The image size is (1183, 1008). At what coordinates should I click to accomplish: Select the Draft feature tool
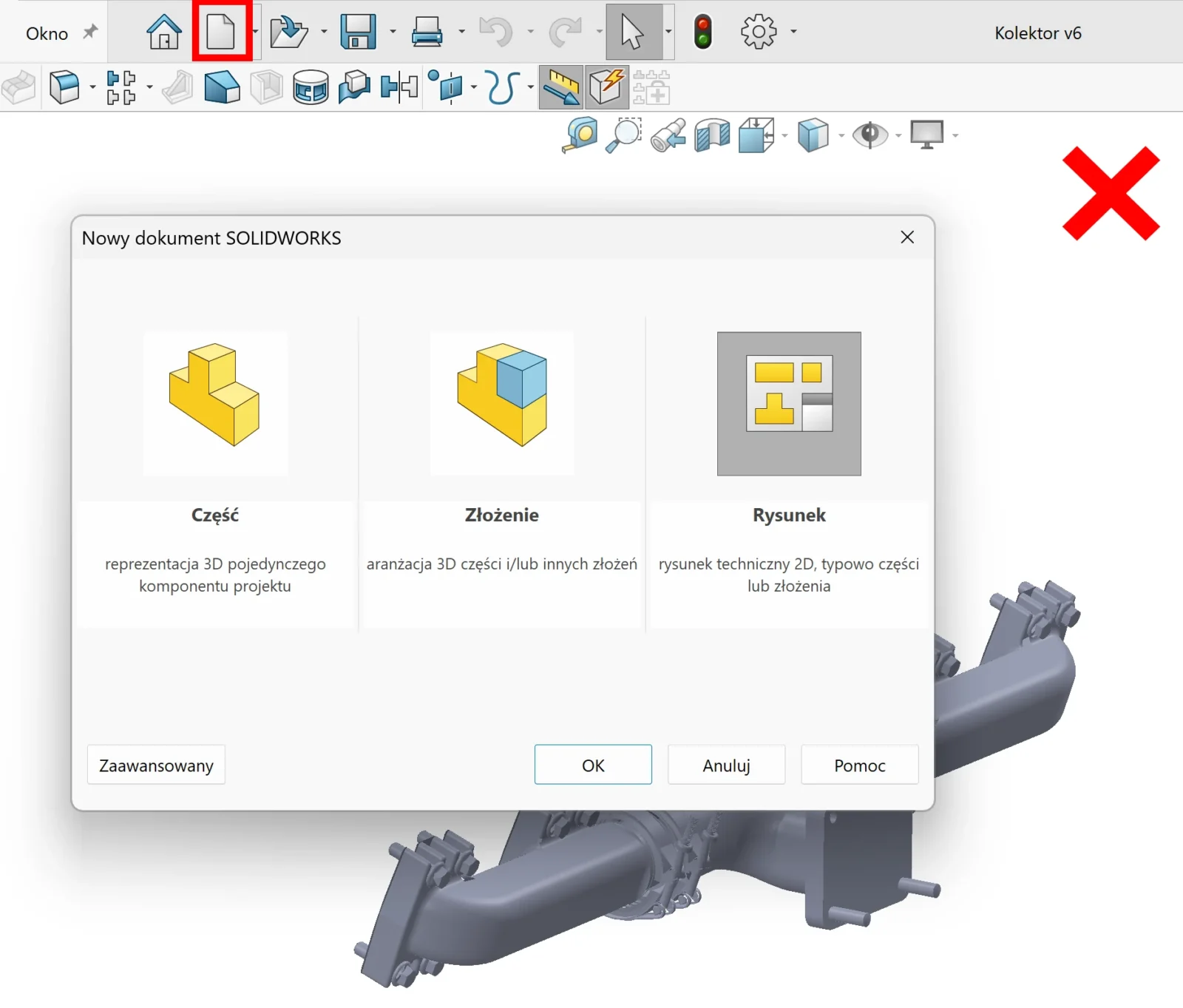point(222,87)
